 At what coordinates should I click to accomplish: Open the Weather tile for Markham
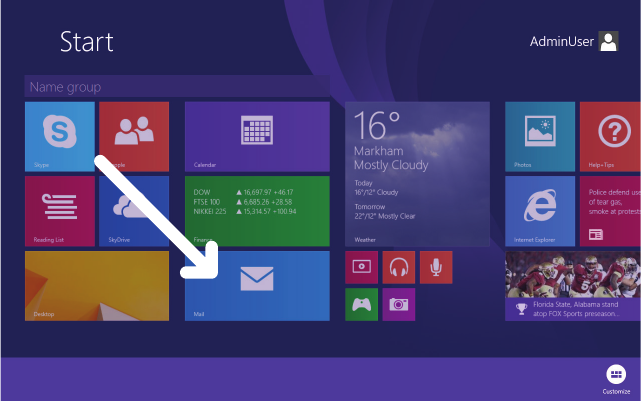(417, 174)
